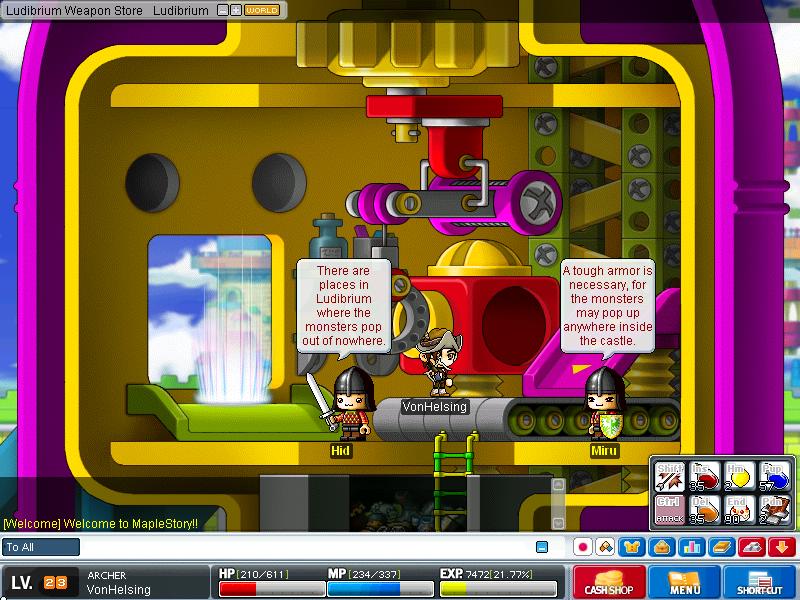
Task: Toggle quick slot with down arrow
Action: tap(782, 547)
